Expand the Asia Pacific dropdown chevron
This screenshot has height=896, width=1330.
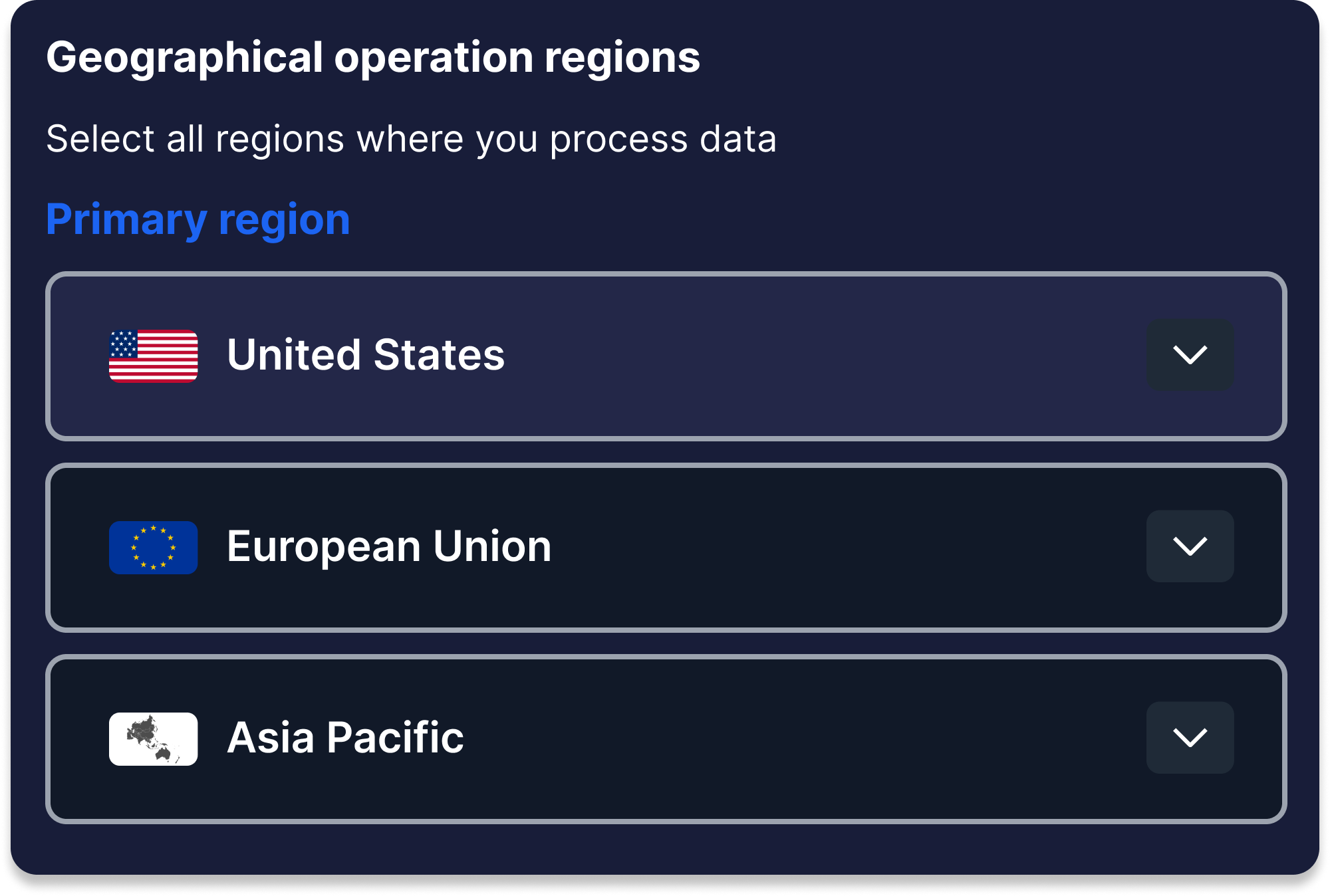[x=1190, y=737]
